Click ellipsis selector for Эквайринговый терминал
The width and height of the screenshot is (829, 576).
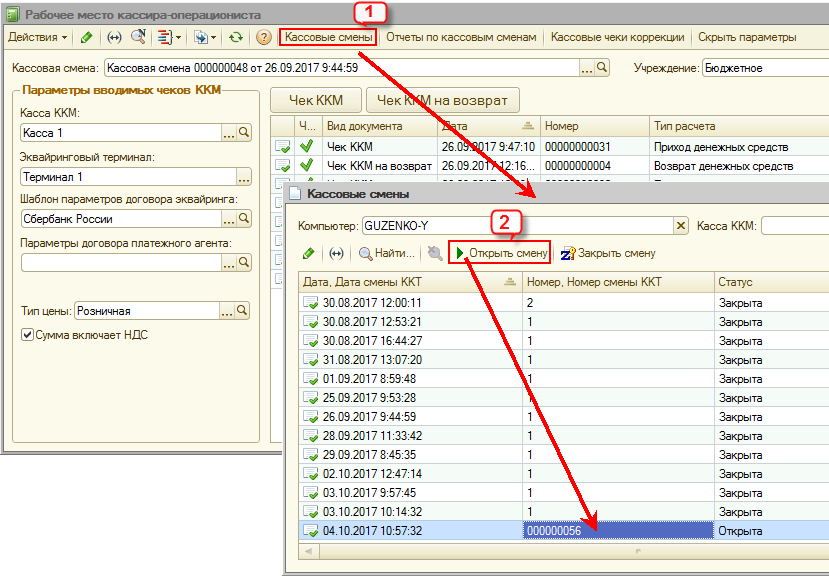click(243, 177)
